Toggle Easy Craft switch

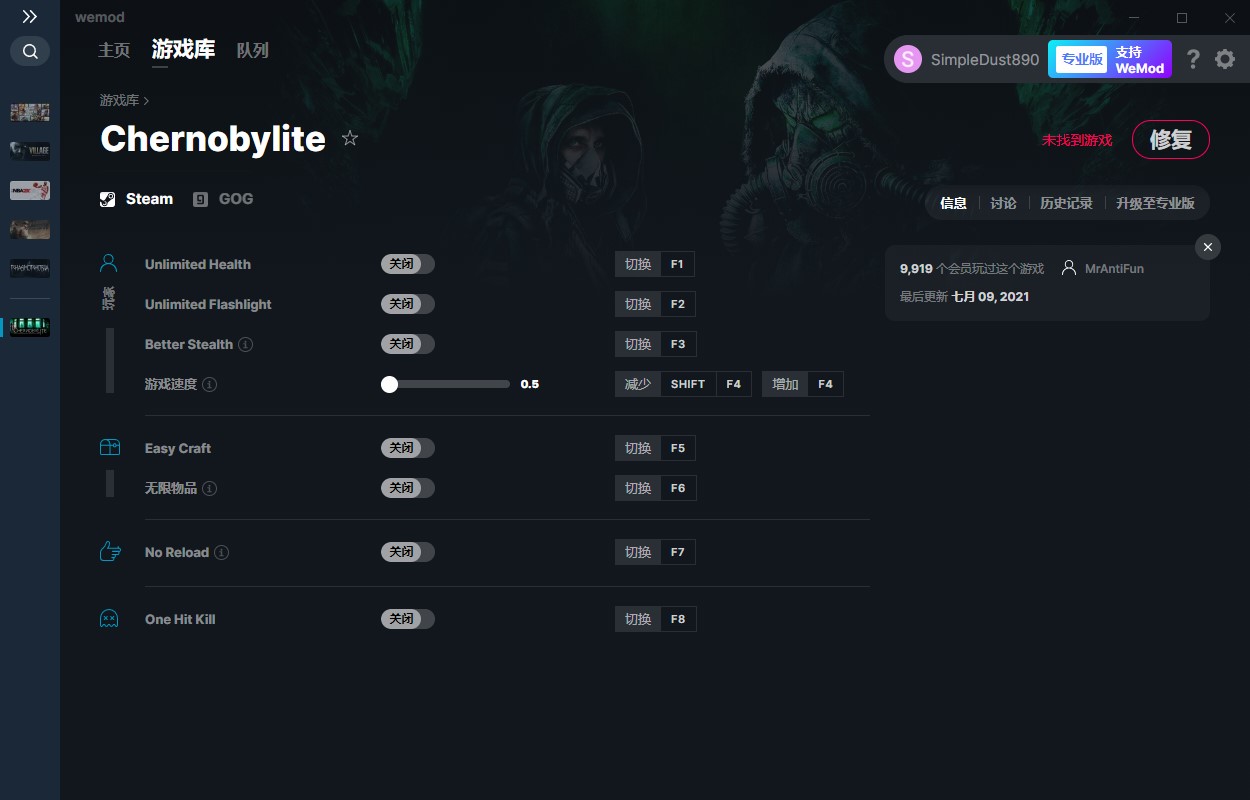point(408,448)
